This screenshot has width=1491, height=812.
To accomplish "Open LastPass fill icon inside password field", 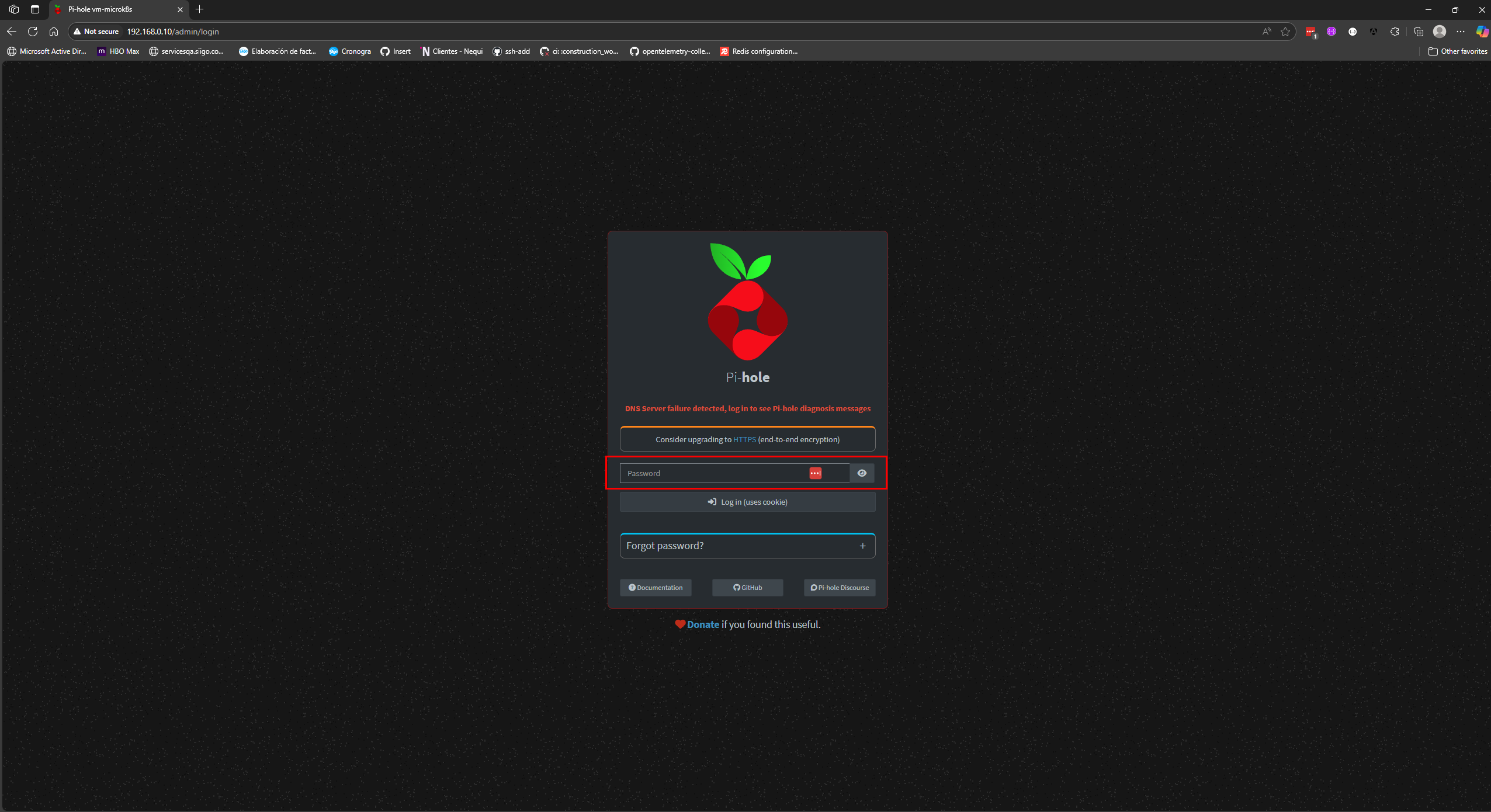I will coord(815,473).
